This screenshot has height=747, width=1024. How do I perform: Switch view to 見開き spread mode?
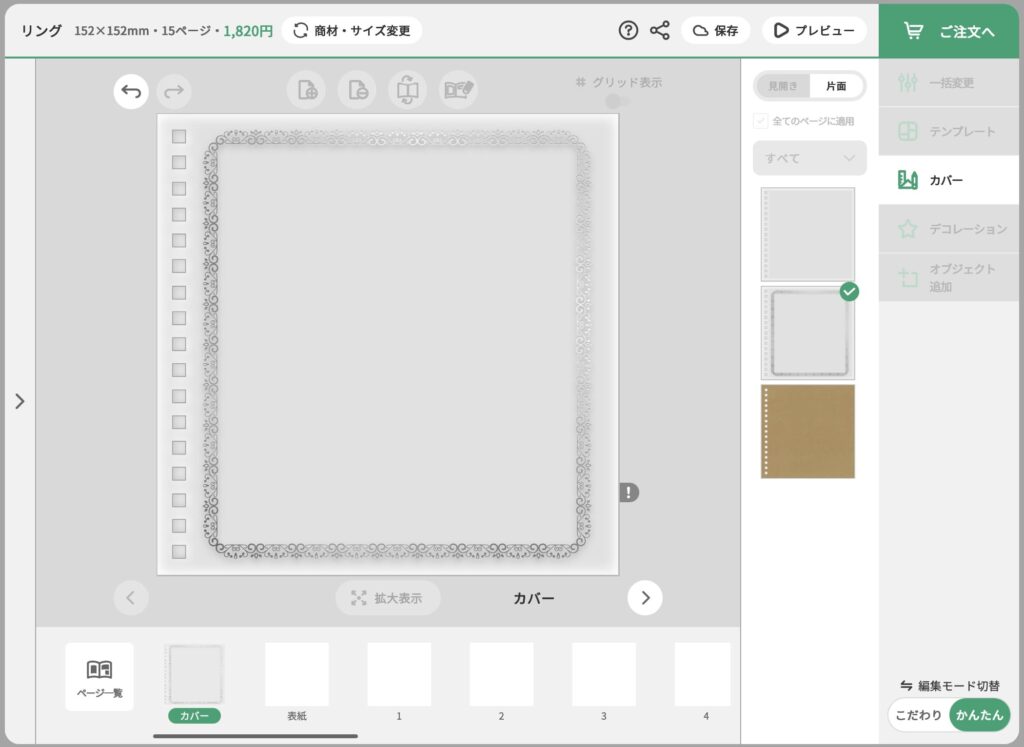point(783,86)
